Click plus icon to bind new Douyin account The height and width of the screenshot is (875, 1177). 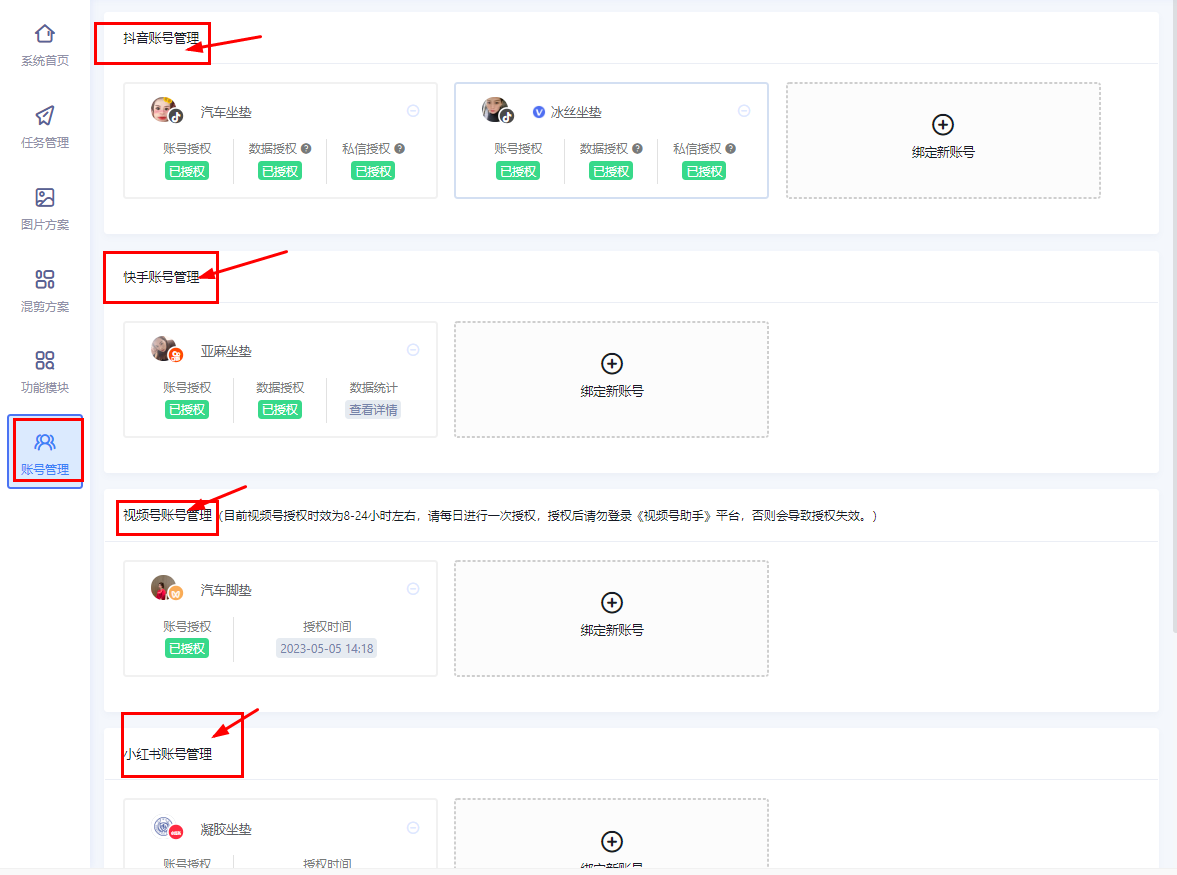click(x=943, y=125)
